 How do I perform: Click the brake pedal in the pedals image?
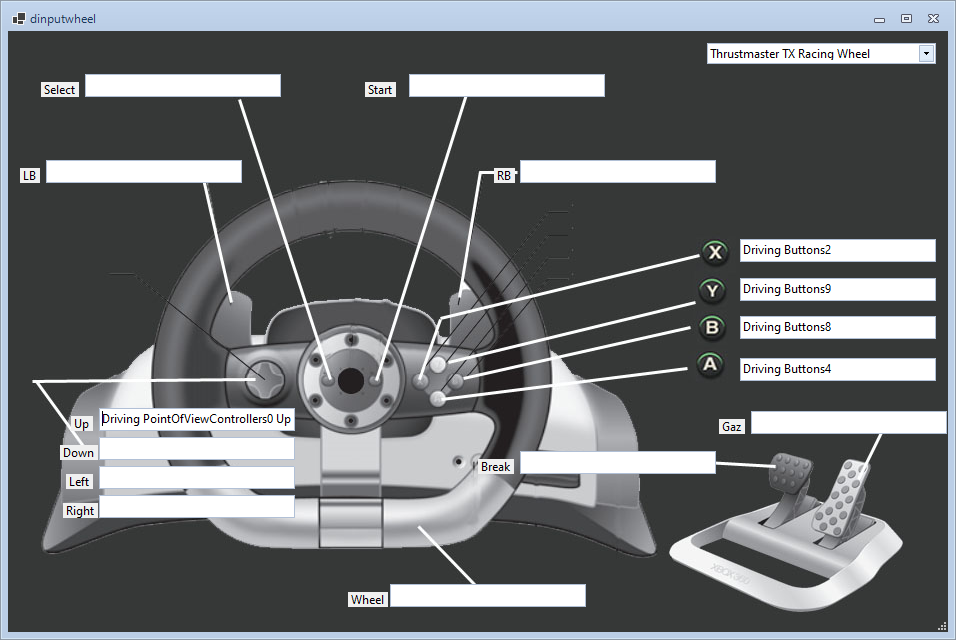point(791,472)
